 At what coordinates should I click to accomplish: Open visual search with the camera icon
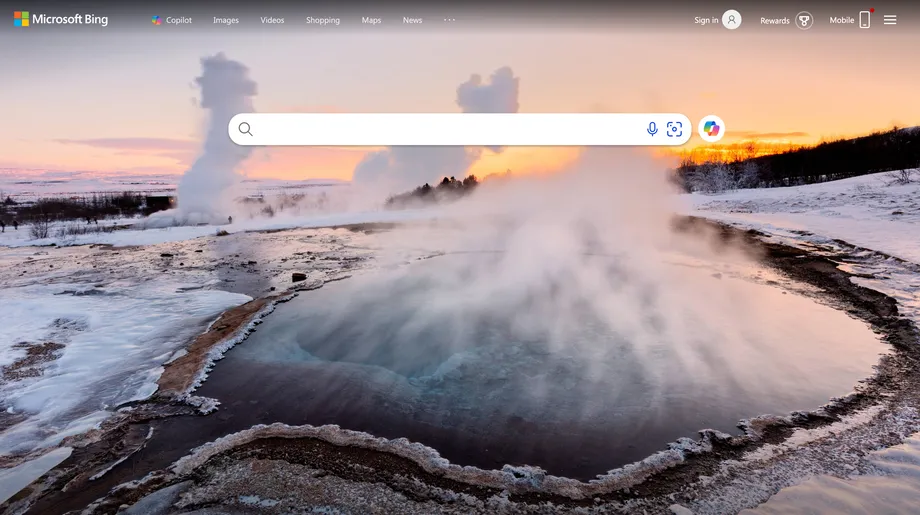(674, 129)
